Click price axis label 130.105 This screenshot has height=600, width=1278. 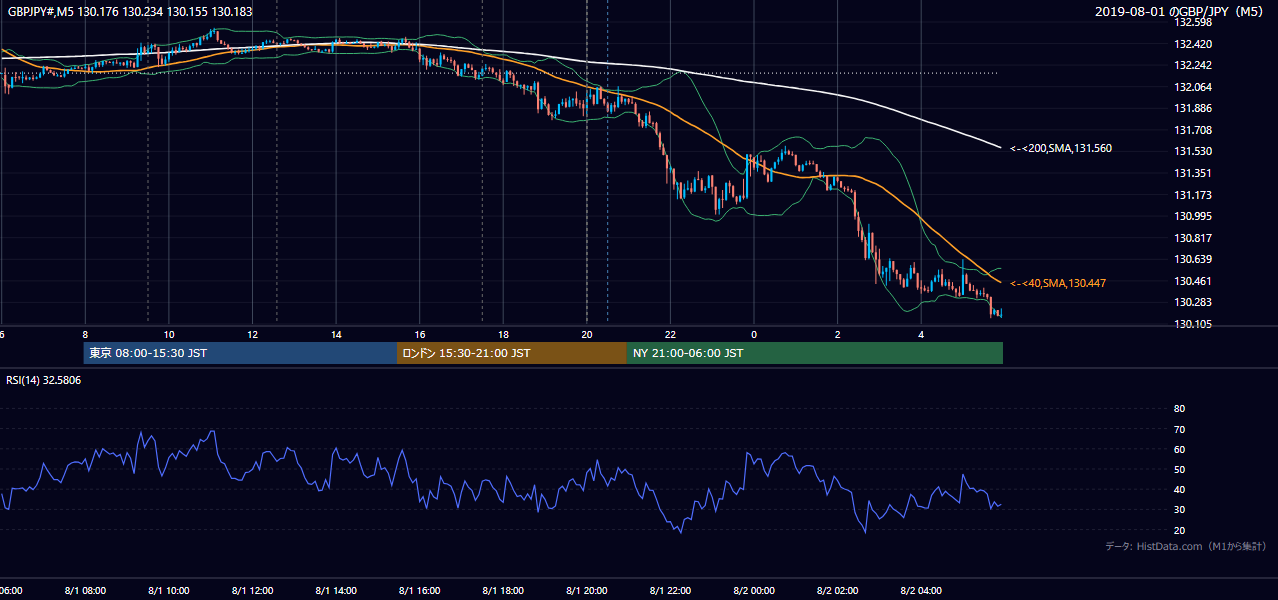coord(1192,324)
